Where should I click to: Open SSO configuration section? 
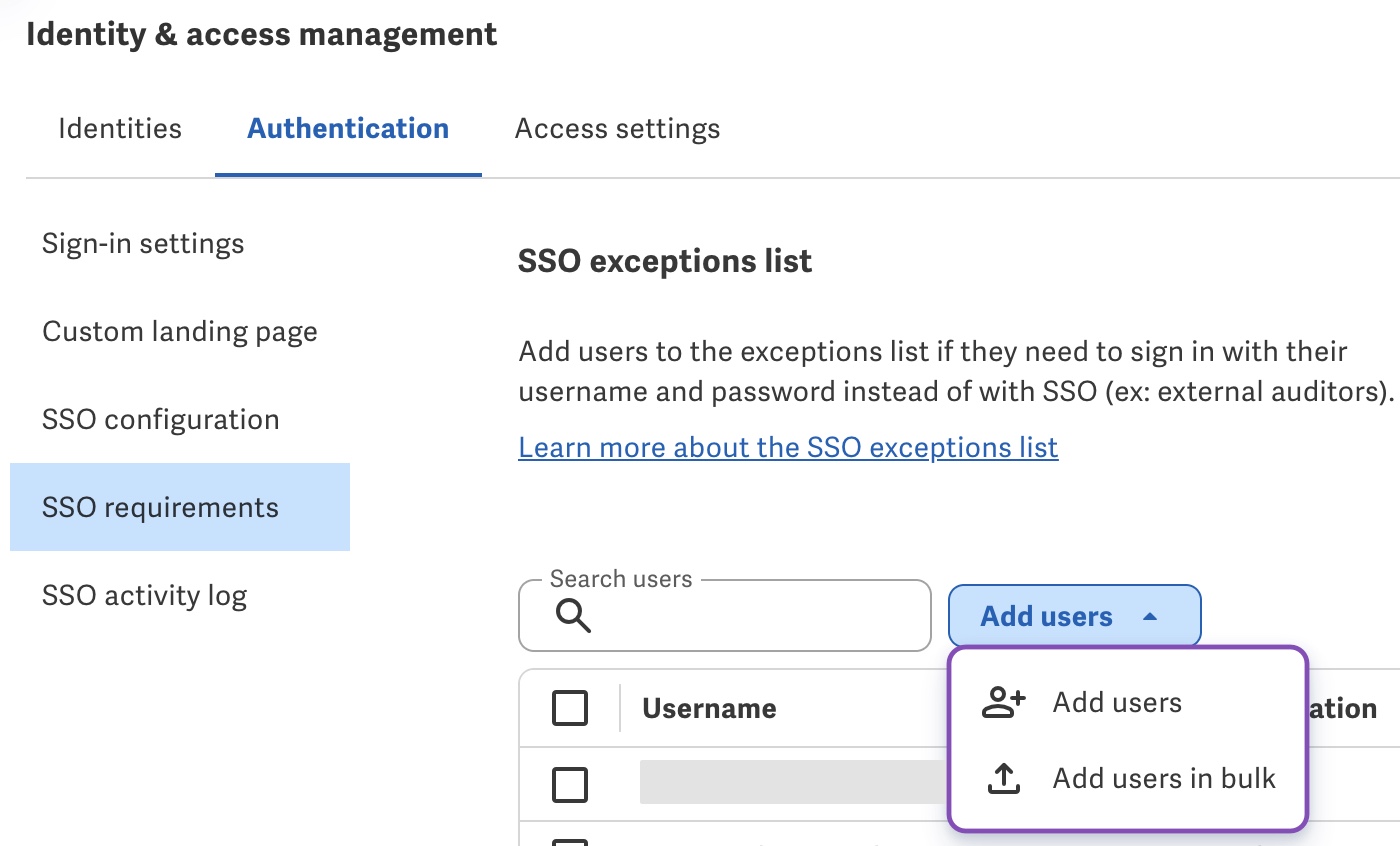tap(161, 420)
